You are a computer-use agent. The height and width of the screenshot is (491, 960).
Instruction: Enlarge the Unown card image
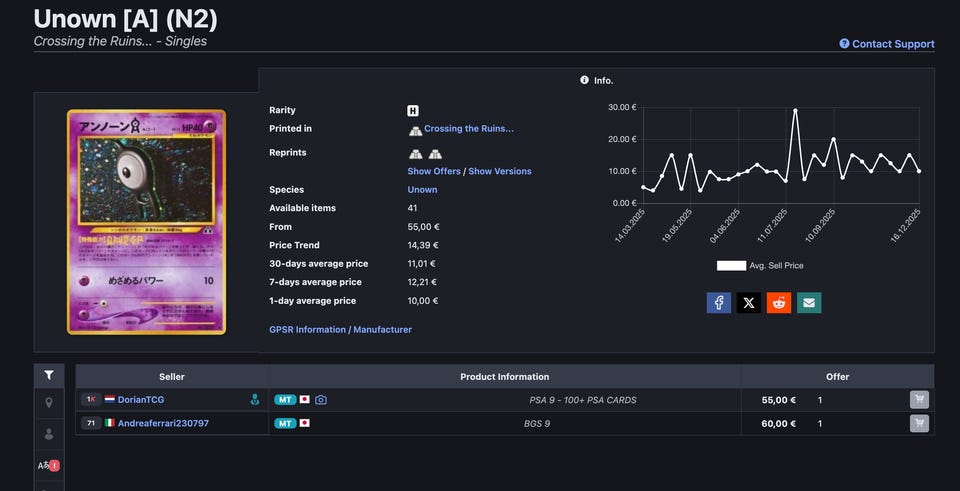(x=146, y=222)
